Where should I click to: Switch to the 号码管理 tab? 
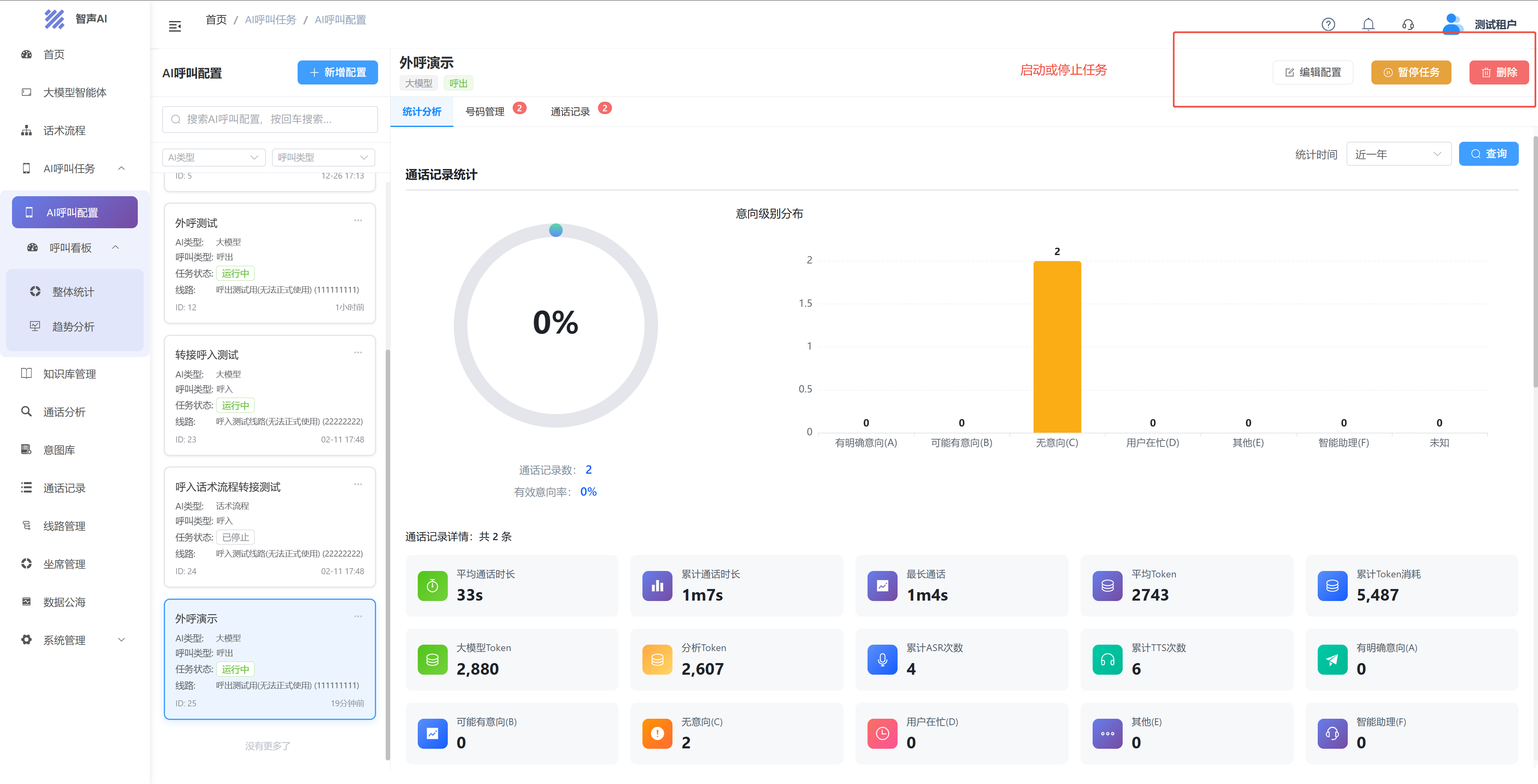(485, 112)
